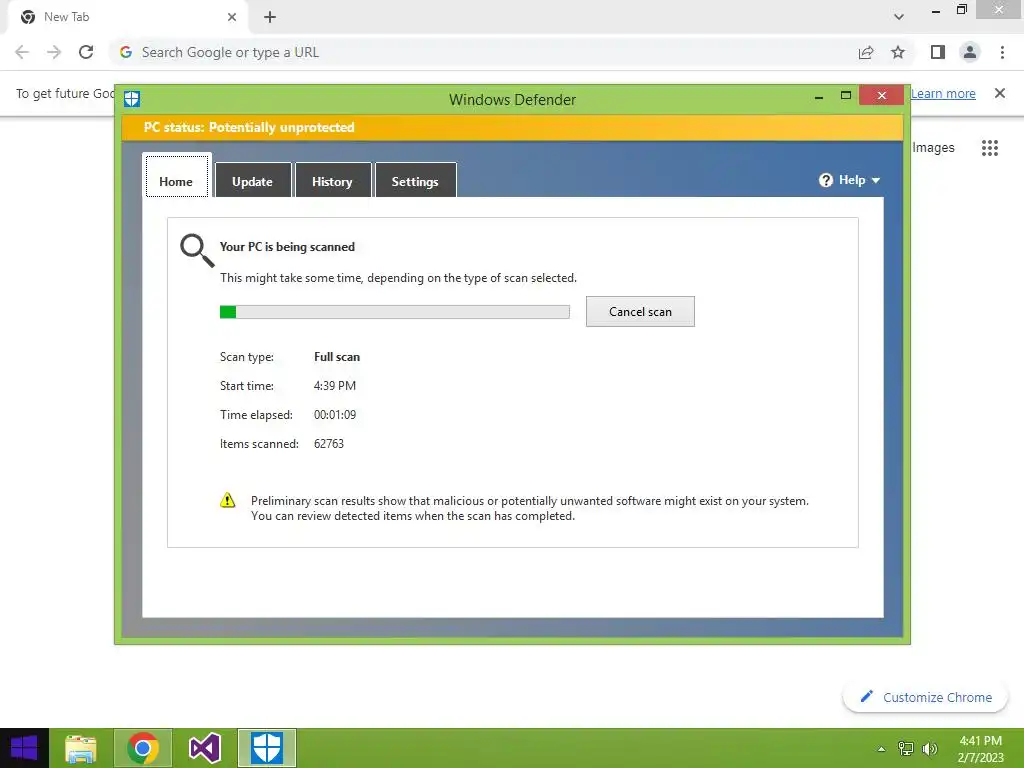Reload the Chrome page
Viewport: 1024px width, 768px height.
click(x=86, y=52)
